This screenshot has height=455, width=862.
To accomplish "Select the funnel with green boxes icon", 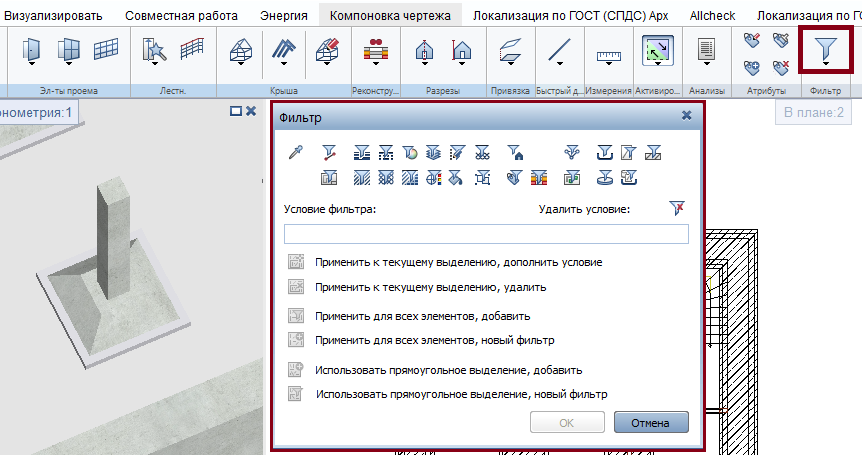I will pyautogui.click(x=572, y=177).
